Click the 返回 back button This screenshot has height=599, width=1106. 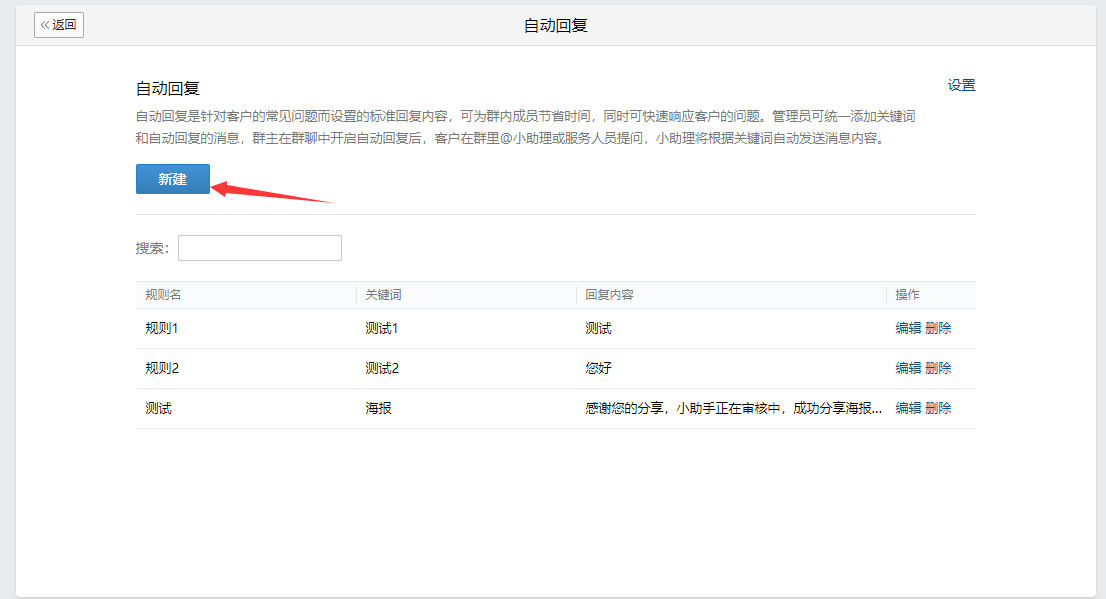pyautogui.click(x=59, y=25)
